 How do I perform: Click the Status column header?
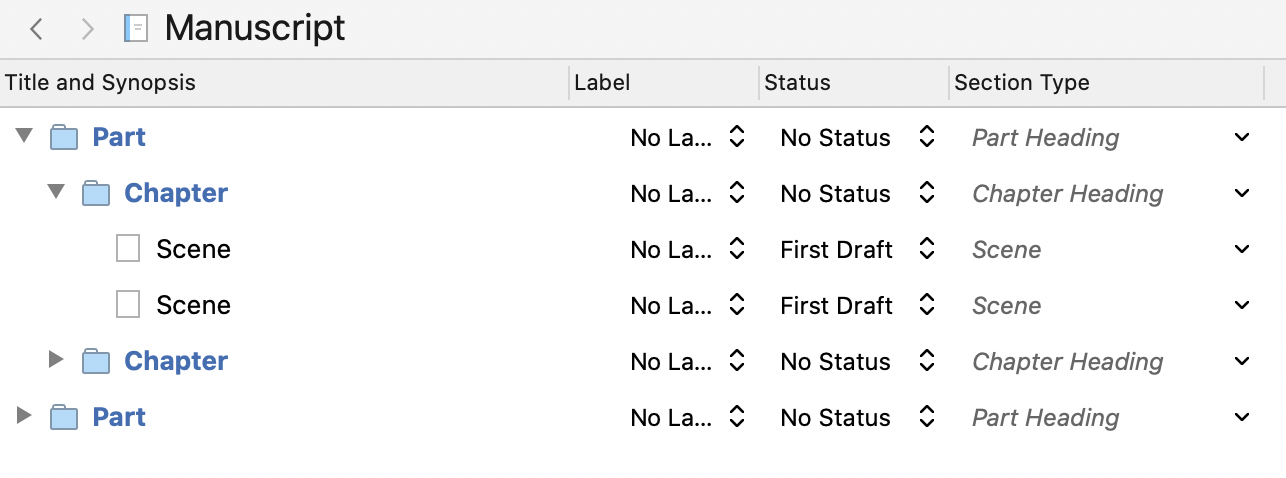(854, 83)
